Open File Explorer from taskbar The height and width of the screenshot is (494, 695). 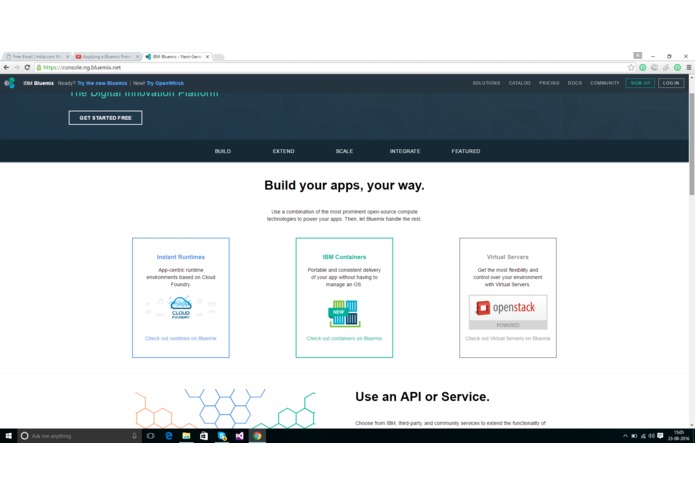click(186, 436)
